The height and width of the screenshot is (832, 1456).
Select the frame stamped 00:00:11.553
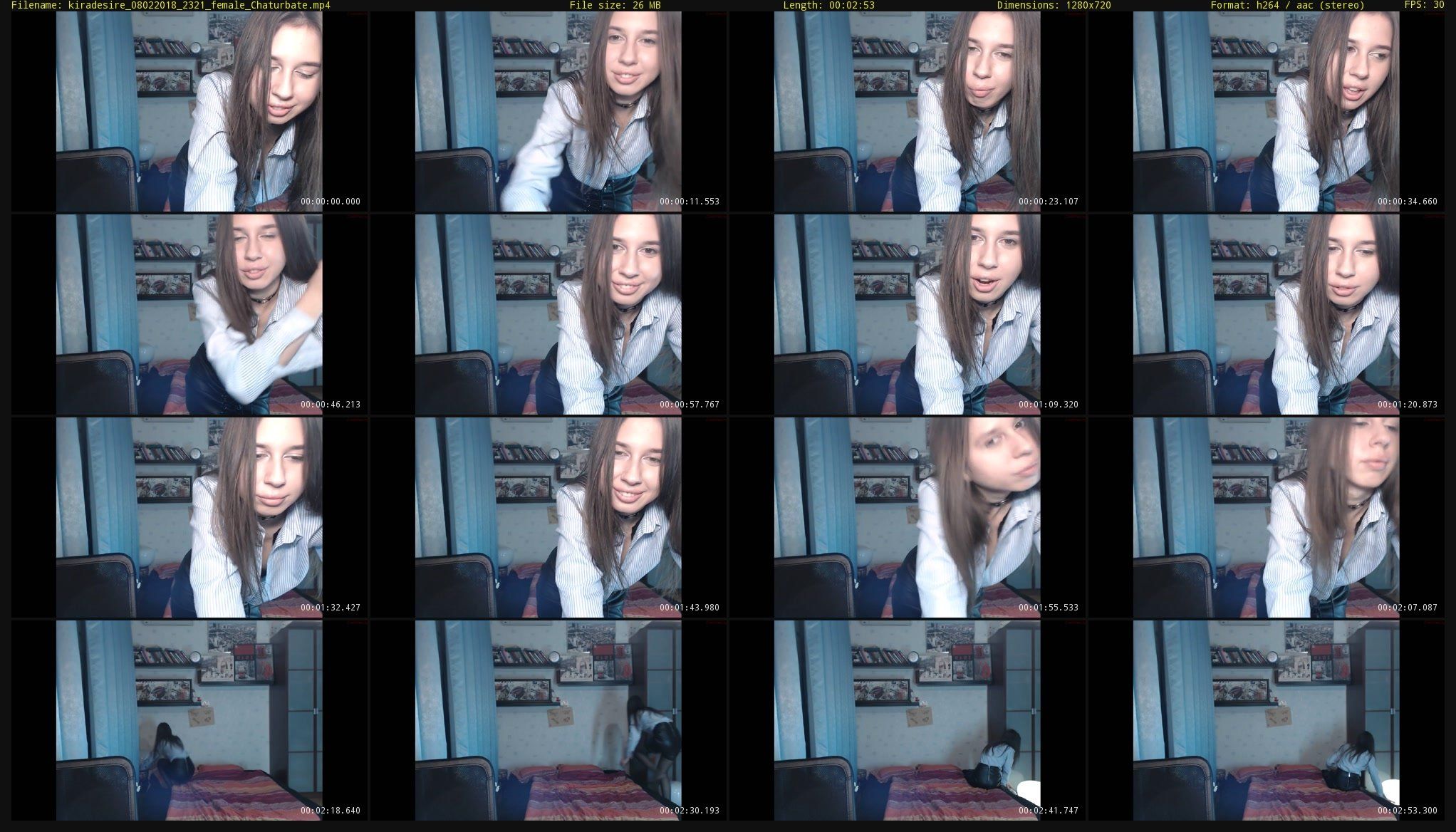[x=548, y=111]
